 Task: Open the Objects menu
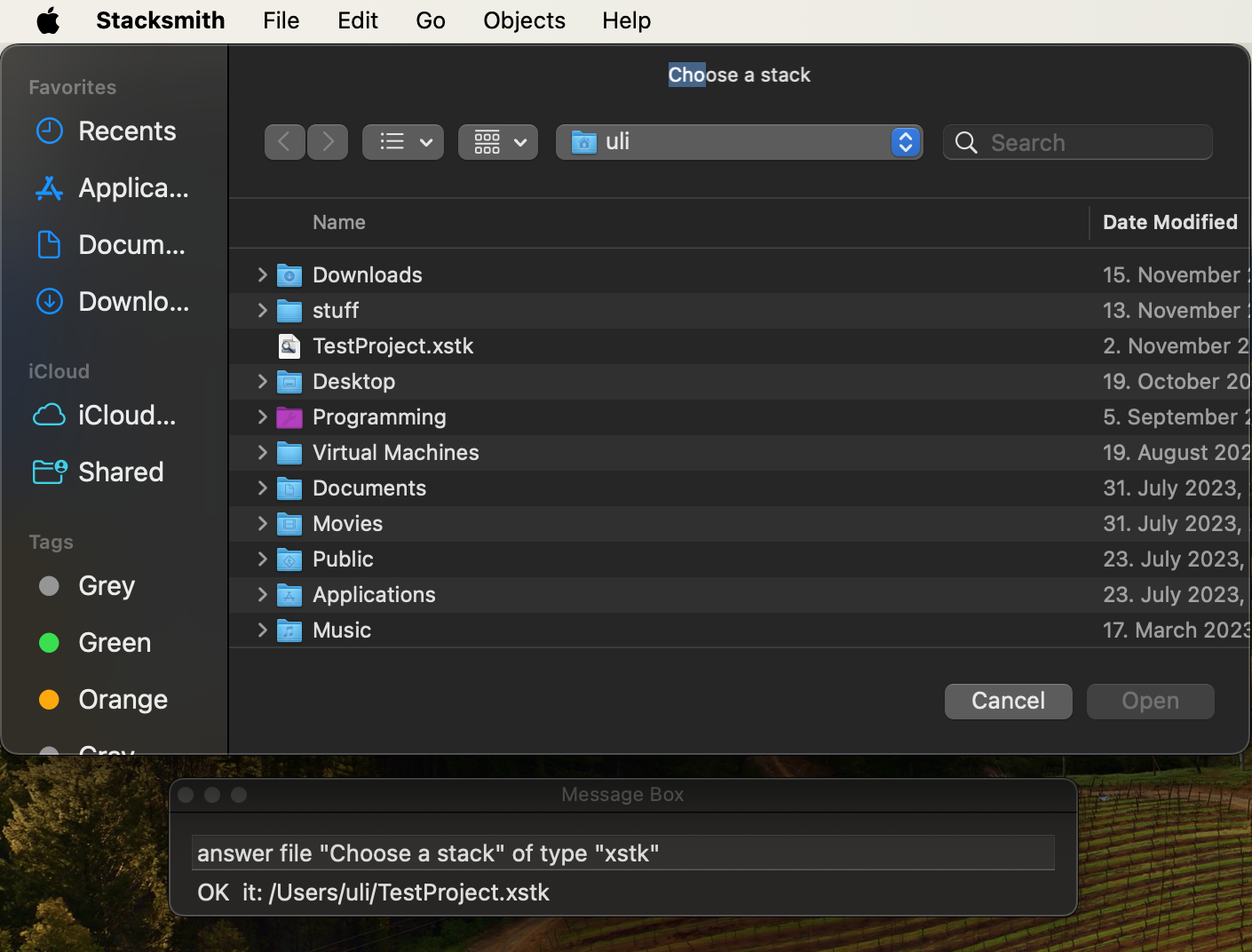coord(524,20)
